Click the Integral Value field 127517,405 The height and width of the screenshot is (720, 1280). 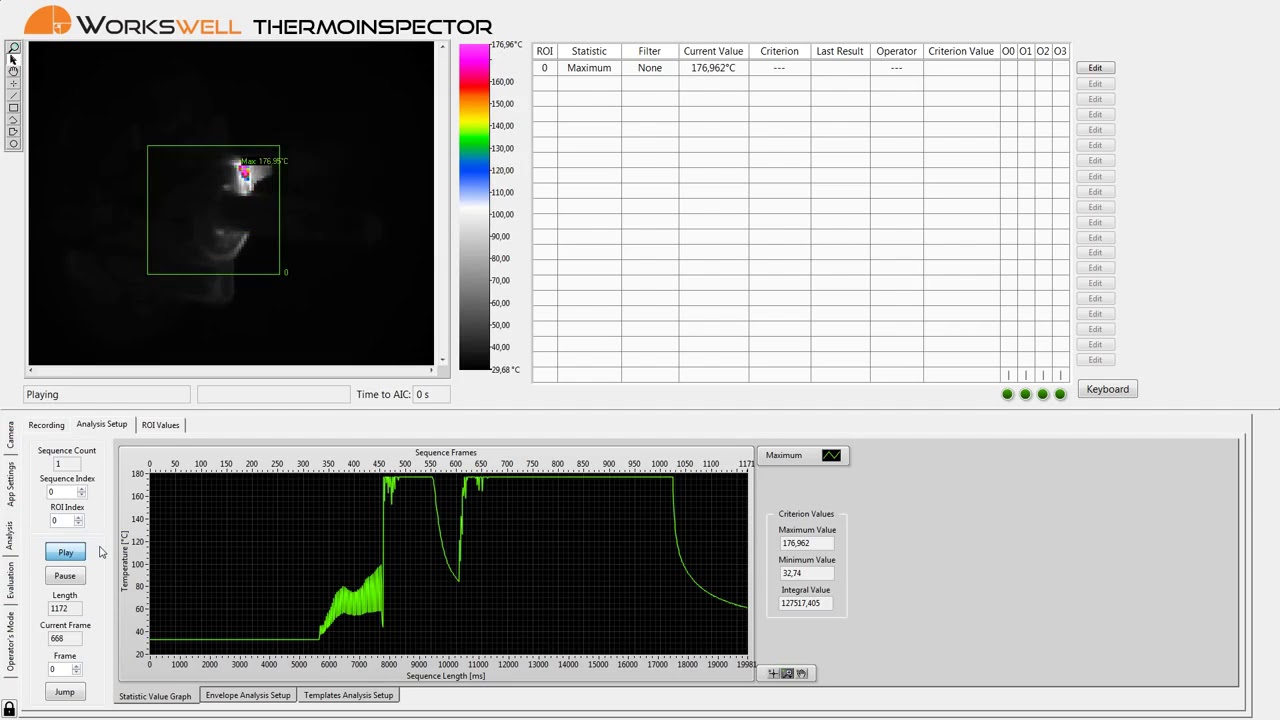808,603
